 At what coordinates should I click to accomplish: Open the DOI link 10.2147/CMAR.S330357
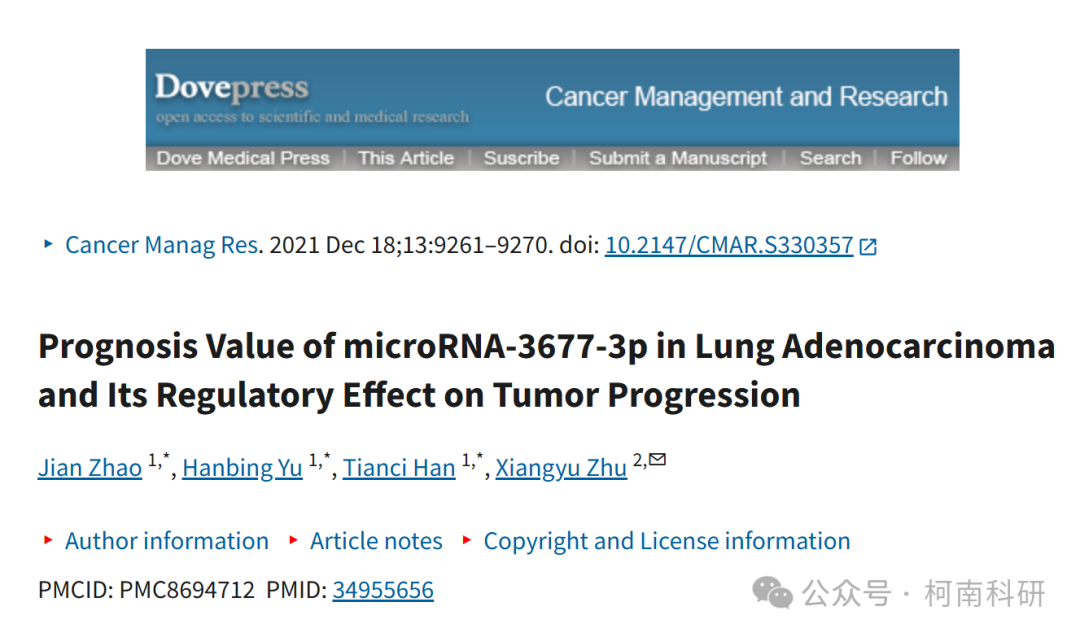[729, 245]
